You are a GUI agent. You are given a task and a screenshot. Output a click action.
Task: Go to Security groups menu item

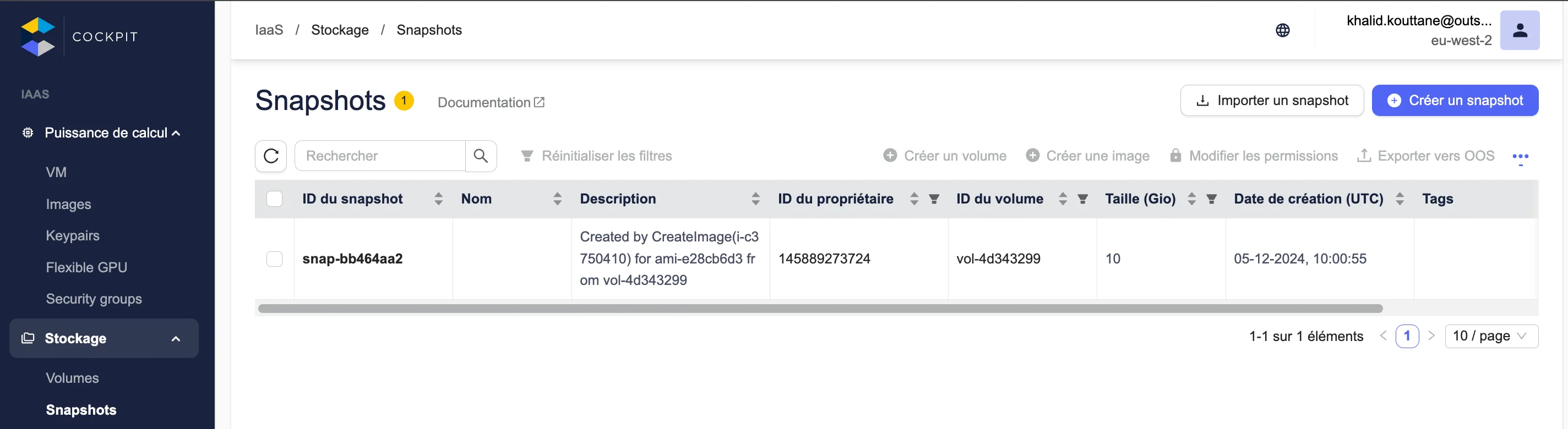pos(94,299)
